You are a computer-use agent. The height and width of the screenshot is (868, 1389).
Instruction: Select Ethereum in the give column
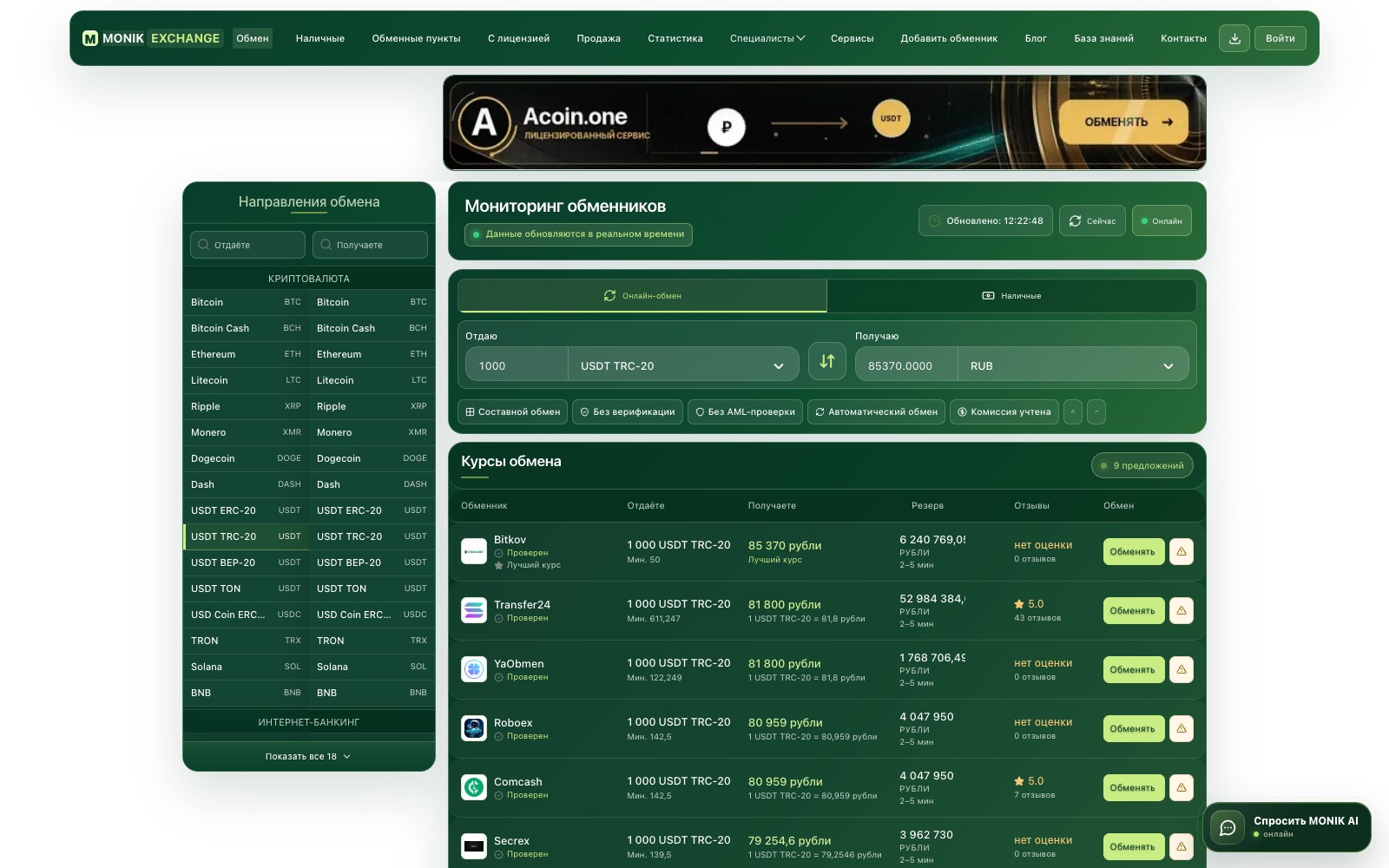click(247, 354)
